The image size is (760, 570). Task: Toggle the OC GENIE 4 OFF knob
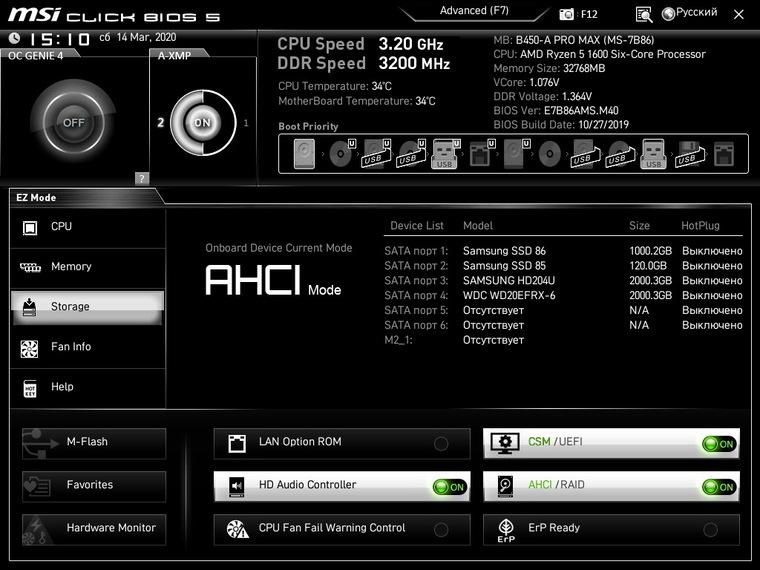click(73, 122)
